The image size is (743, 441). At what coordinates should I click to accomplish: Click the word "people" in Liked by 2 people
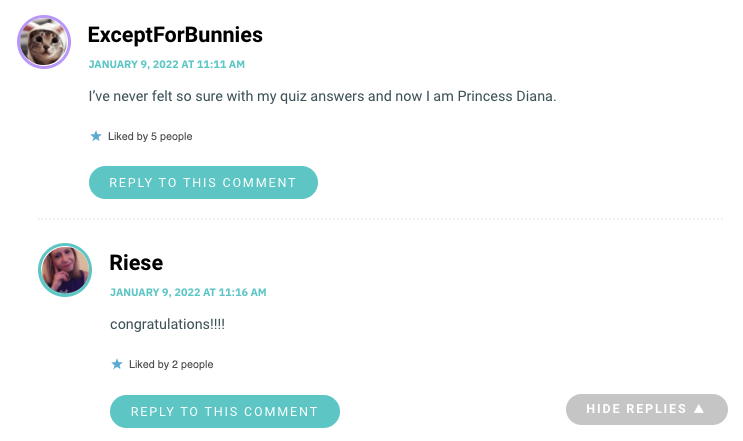click(x=197, y=365)
